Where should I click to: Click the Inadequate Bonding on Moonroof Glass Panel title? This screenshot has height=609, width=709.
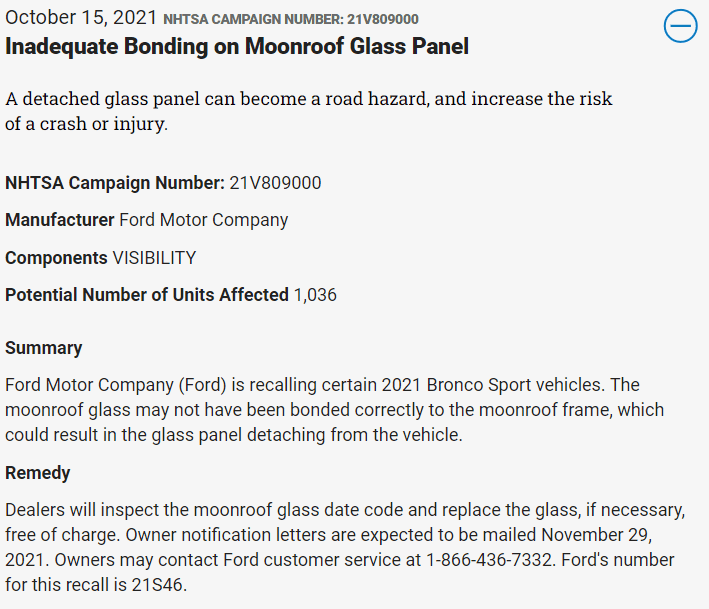[x=237, y=46]
